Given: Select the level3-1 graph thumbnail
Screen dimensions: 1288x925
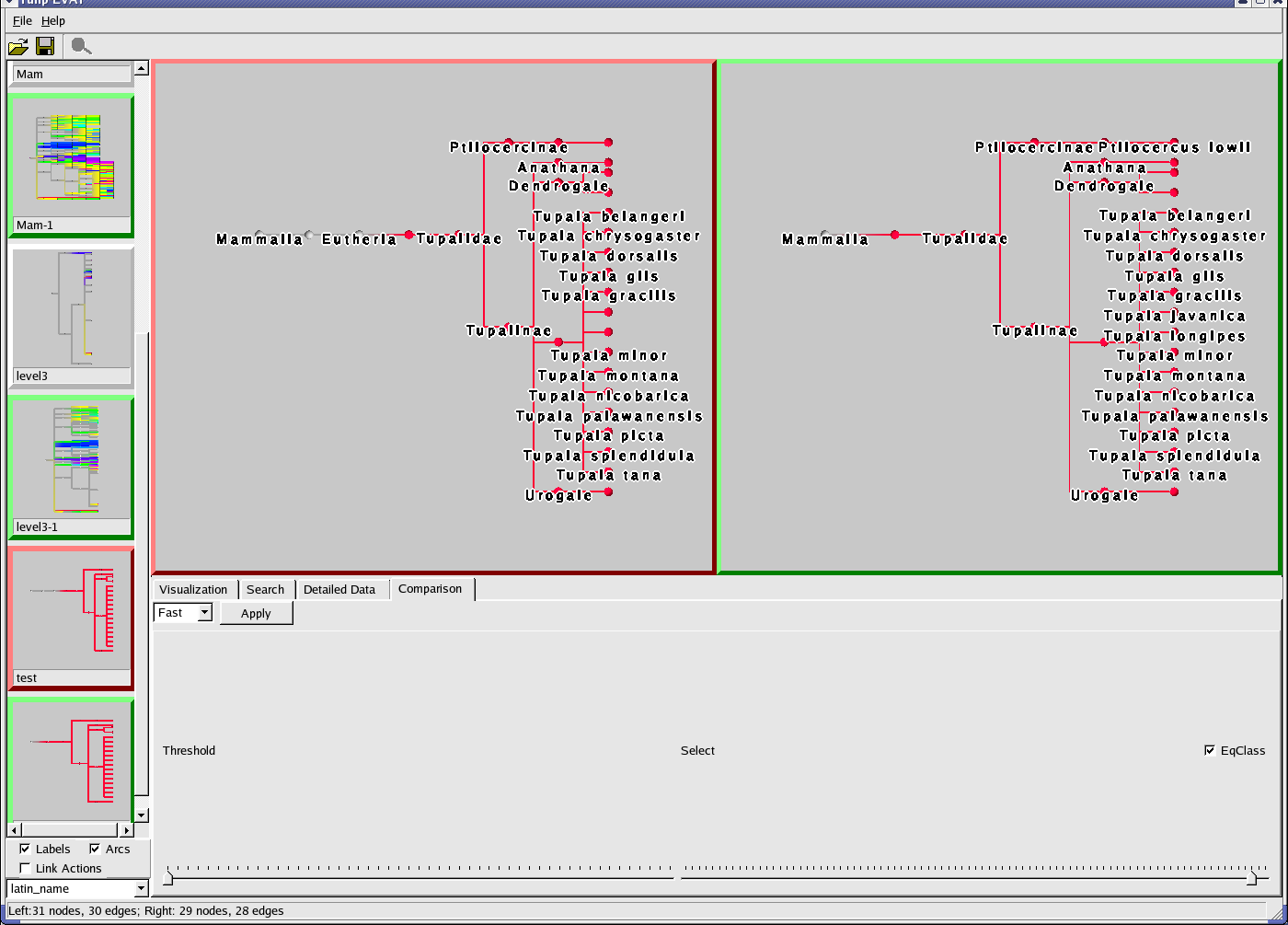Looking at the screenshot, I should 71,468.
